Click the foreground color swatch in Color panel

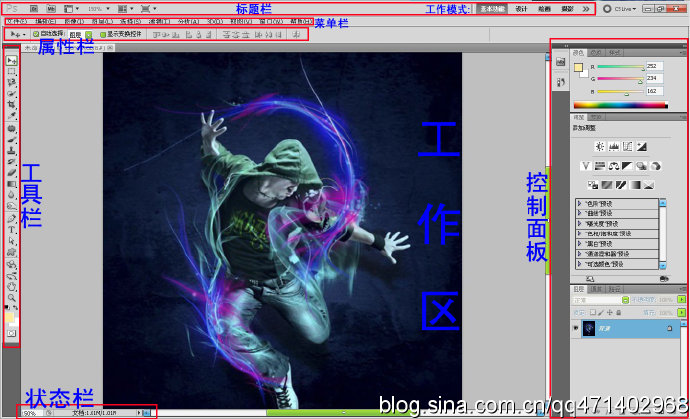(578, 68)
